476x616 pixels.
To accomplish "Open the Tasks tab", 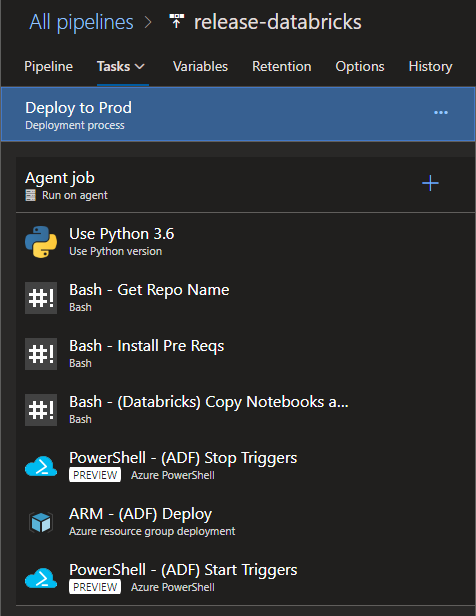I will coord(113,66).
